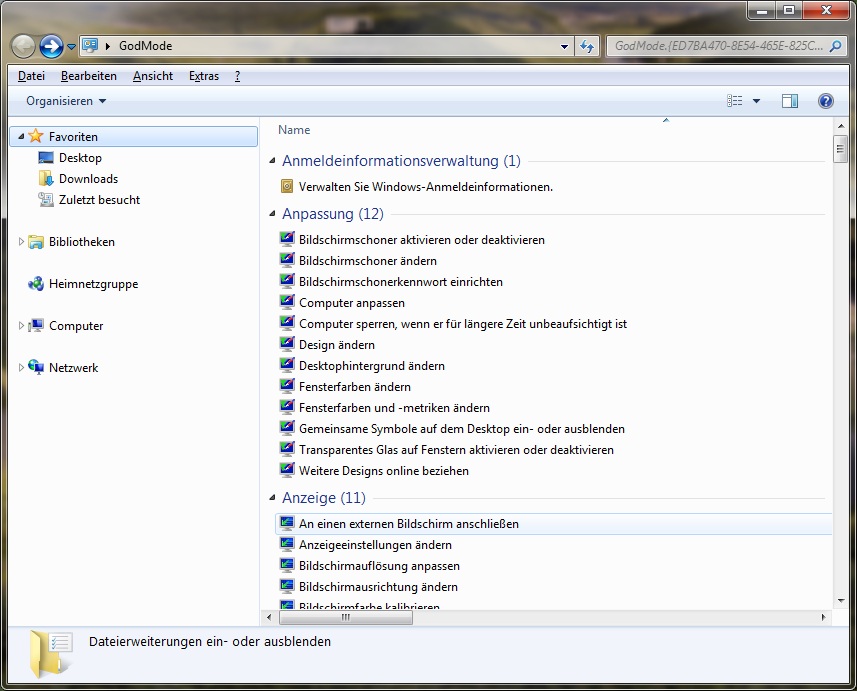Click the Fensterfarben und -metriken ändern icon
Screen dimensions: 857x691
click(x=287, y=407)
